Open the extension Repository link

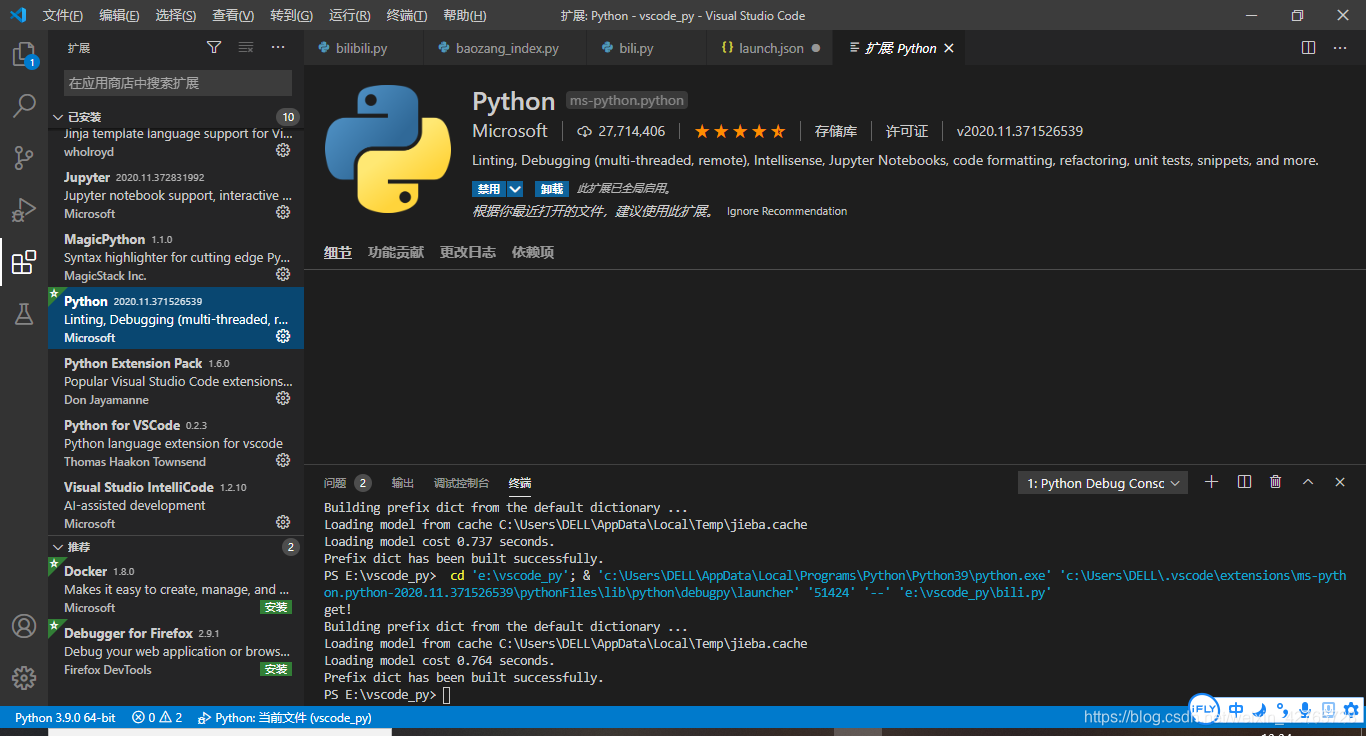tap(836, 131)
